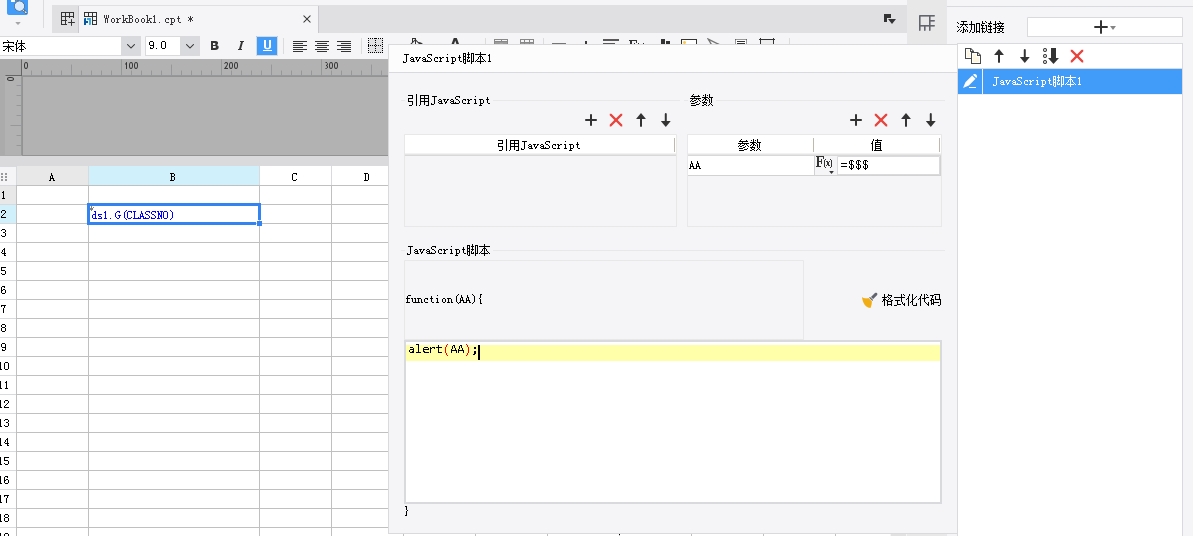The image size is (1193, 536).
Task: Align cell text right
Action: pyautogui.click(x=344, y=46)
